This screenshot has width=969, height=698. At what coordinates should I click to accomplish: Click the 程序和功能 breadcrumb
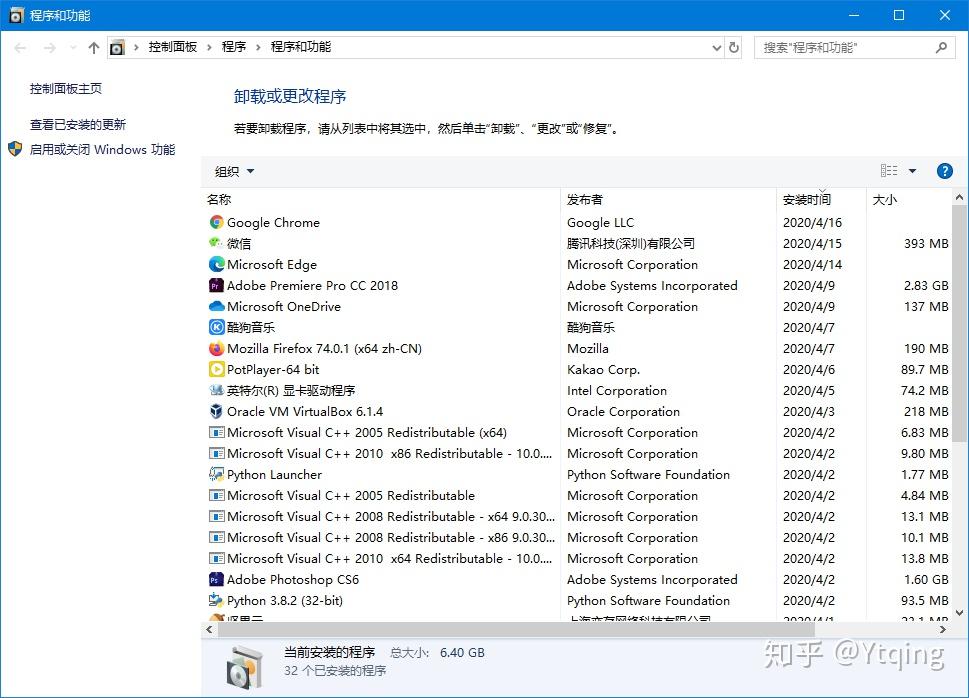coord(300,47)
